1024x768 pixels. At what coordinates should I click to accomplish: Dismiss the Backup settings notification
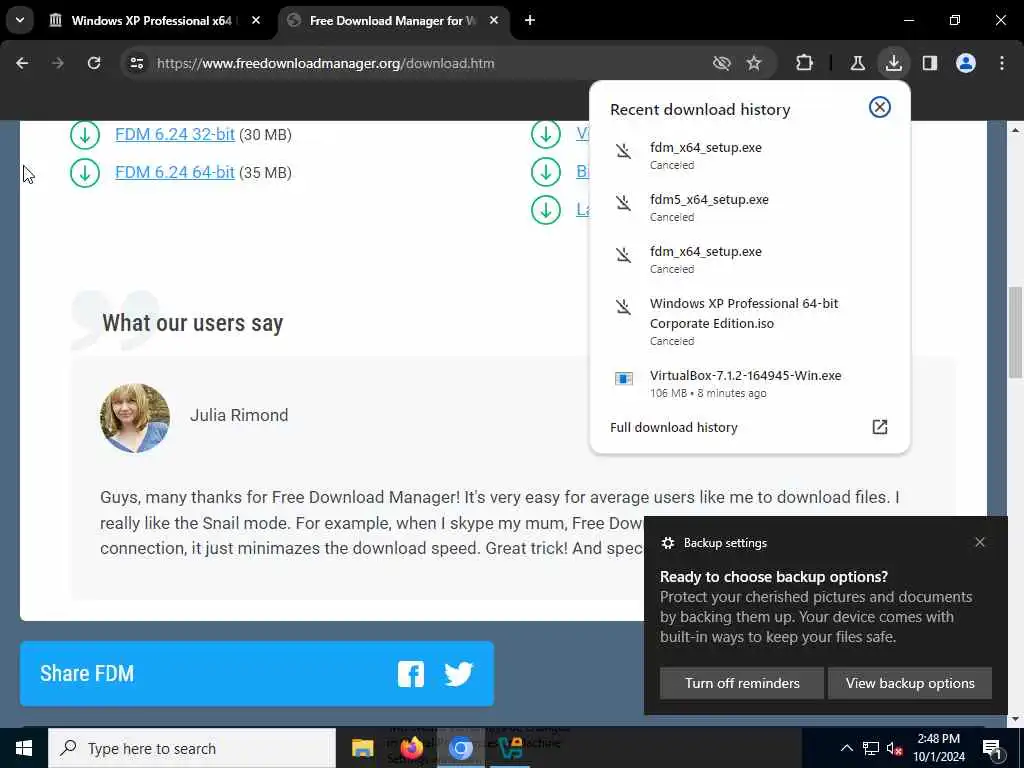pyautogui.click(x=980, y=542)
